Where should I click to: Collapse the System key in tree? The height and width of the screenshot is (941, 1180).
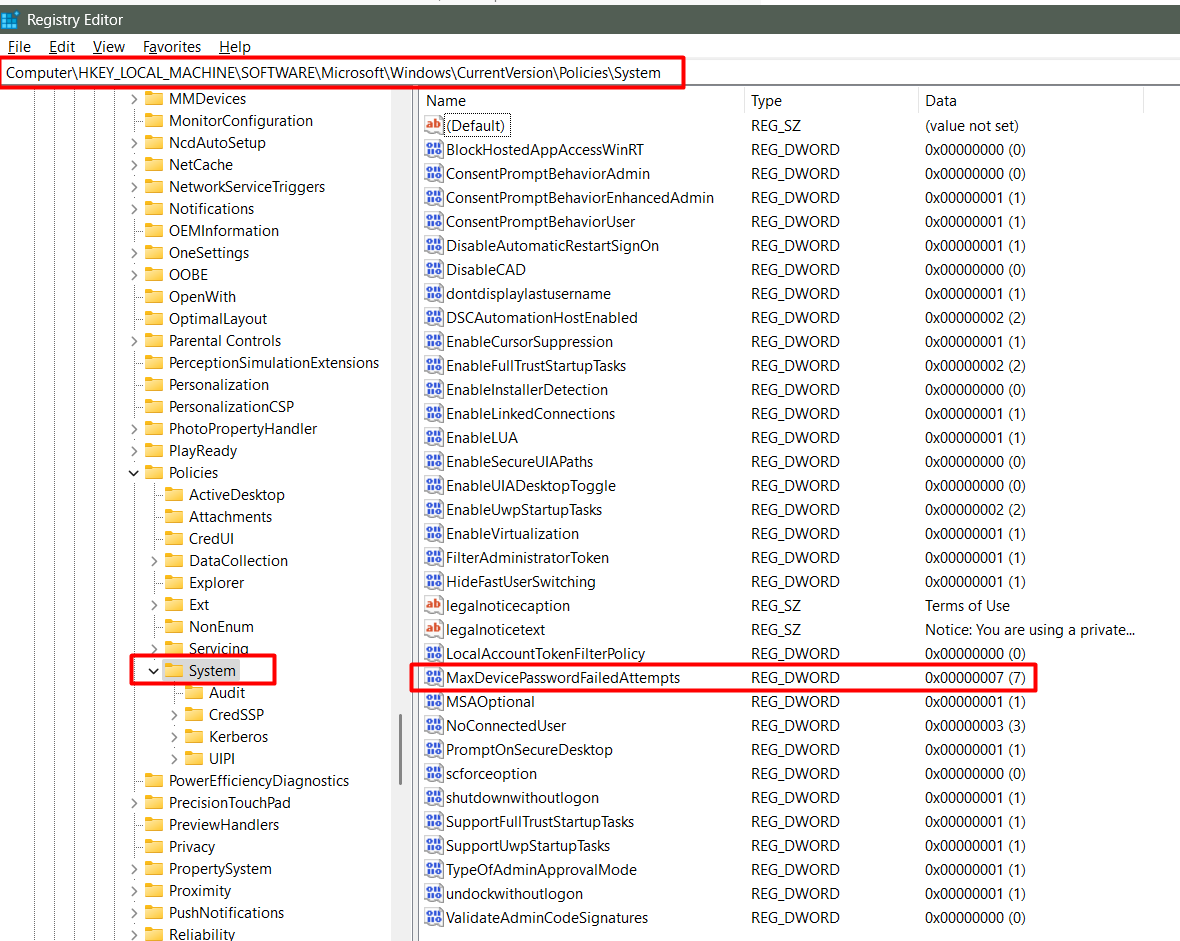154,671
